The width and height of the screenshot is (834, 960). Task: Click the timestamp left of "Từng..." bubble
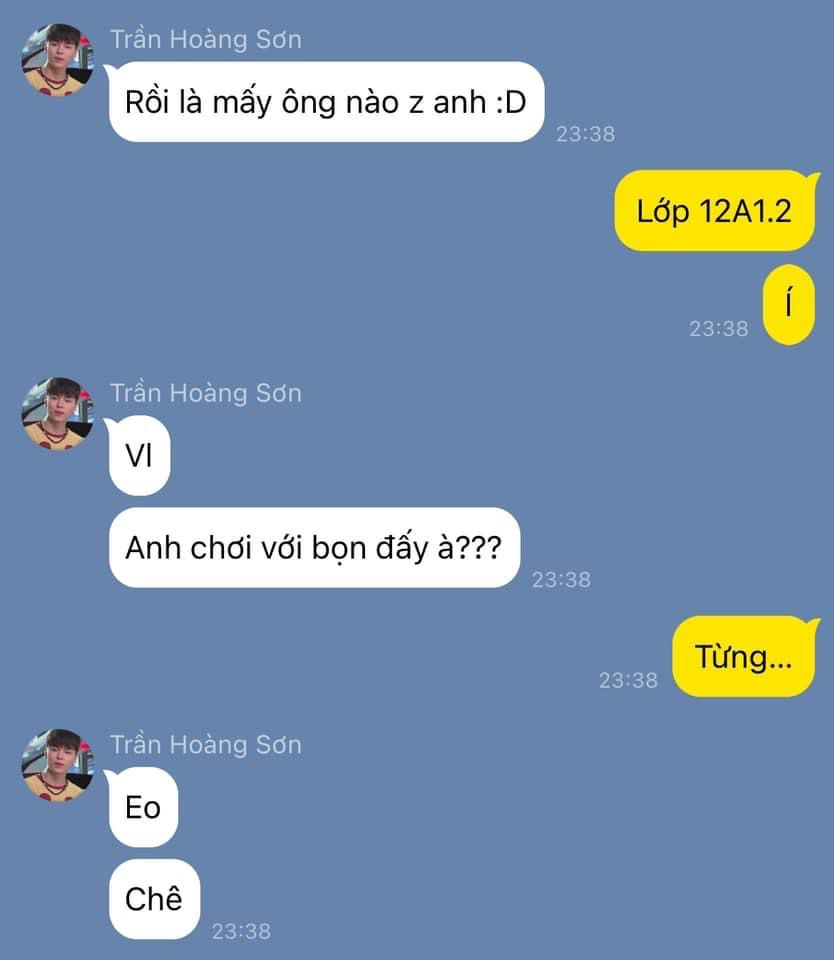click(x=628, y=680)
